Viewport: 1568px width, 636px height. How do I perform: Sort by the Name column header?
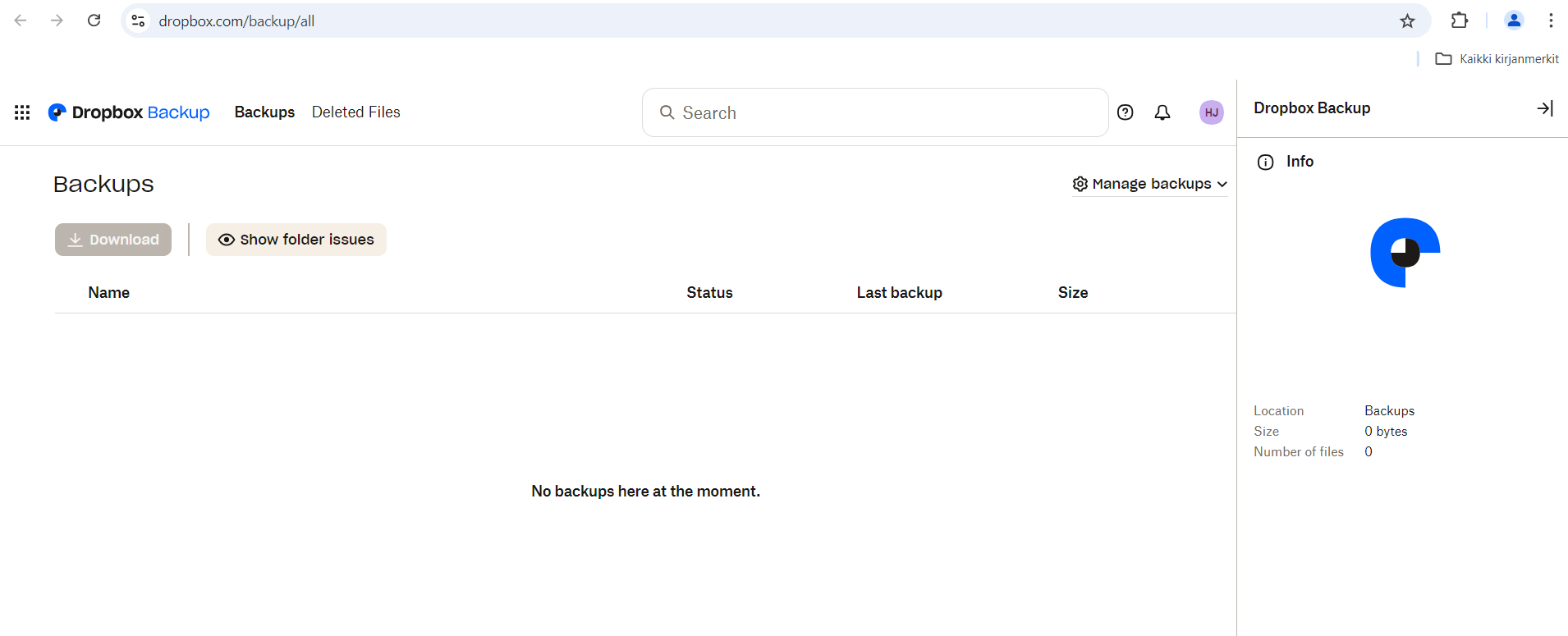point(108,293)
